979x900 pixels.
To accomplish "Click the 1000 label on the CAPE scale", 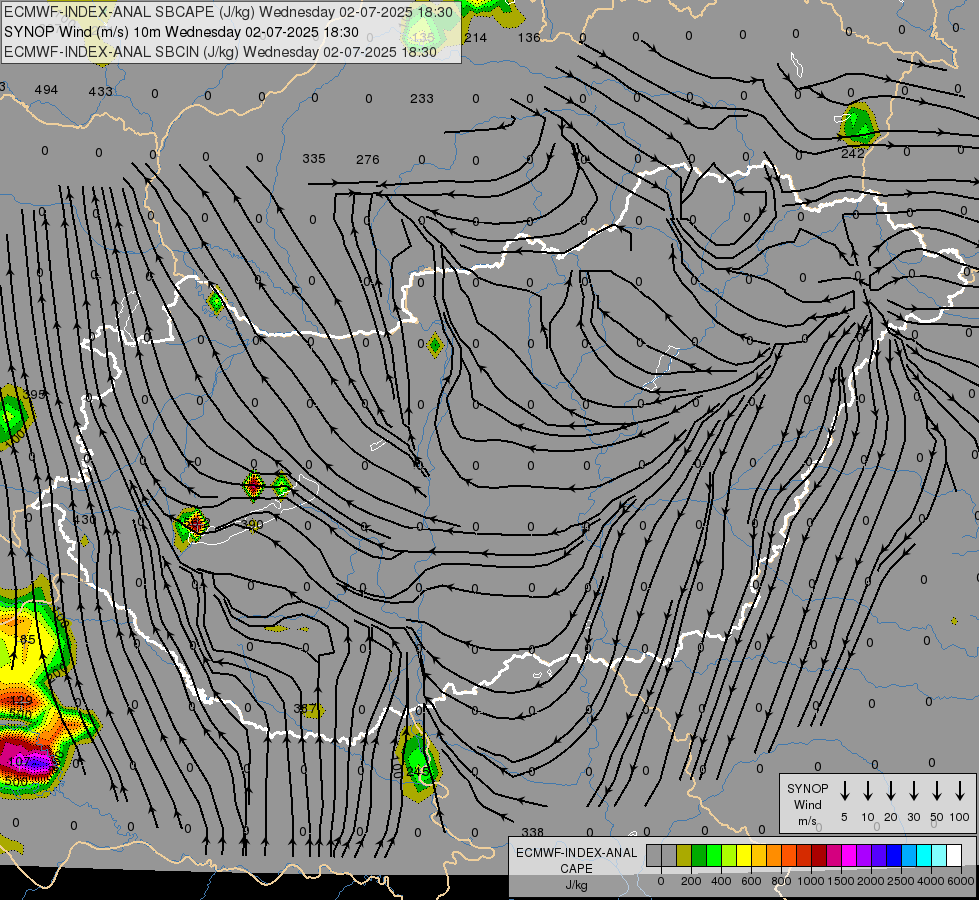I will 811,881.
